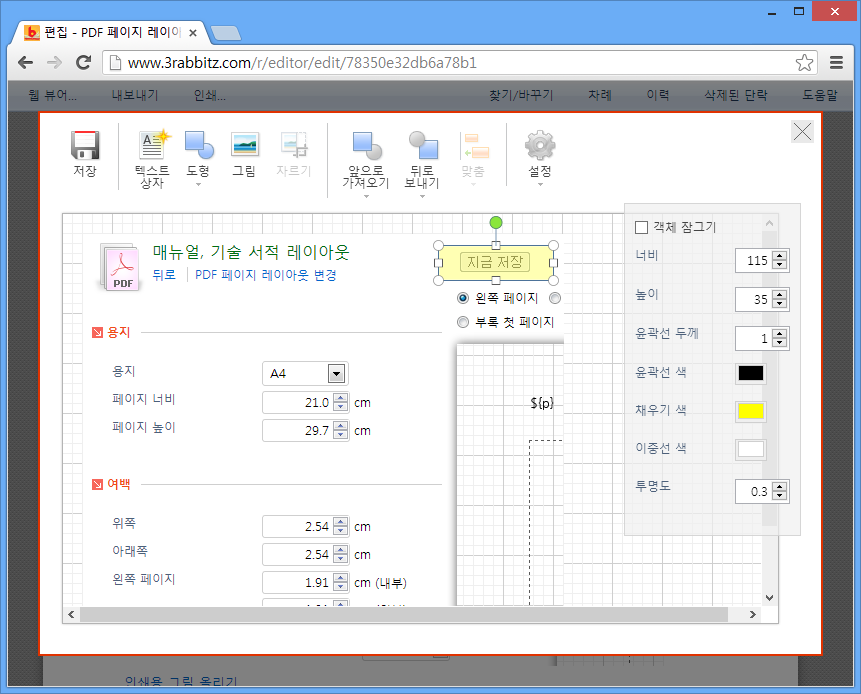
Task: Click the 뒤로 보내기 send backward icon
Action: pos(423,146)
